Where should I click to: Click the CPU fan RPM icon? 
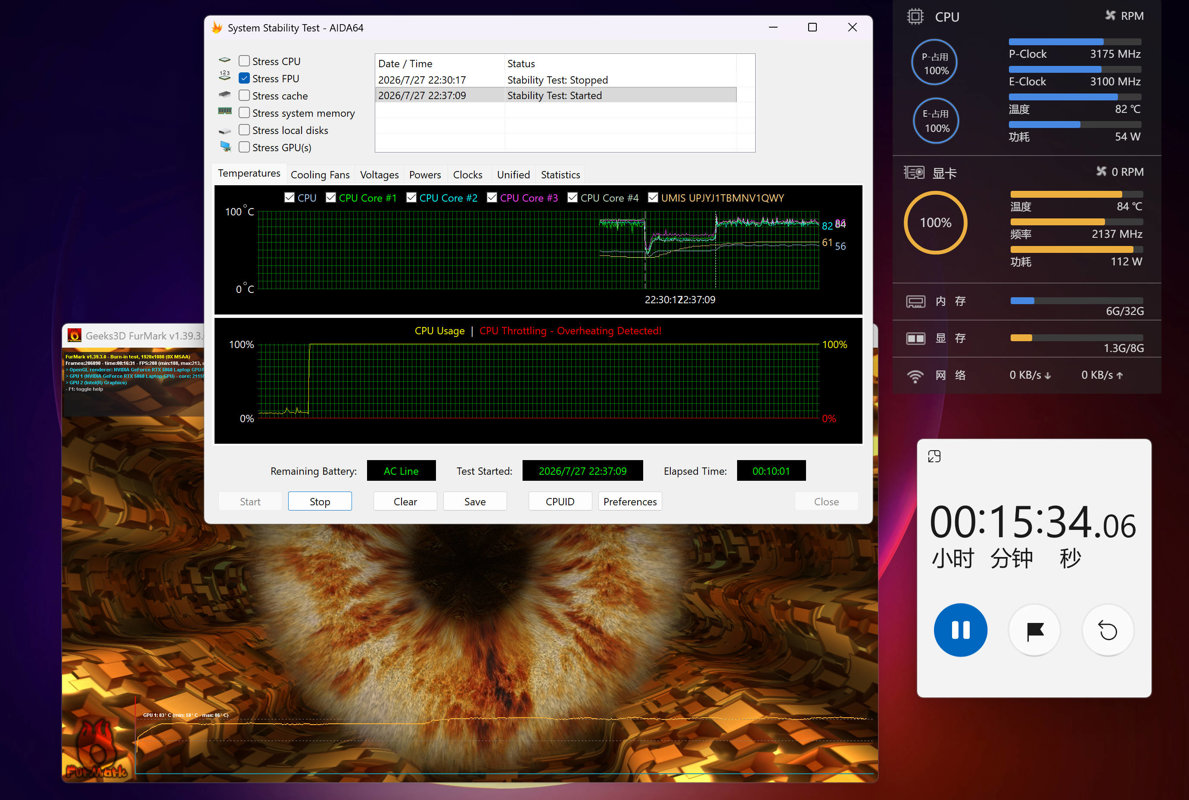point(1110,15)
